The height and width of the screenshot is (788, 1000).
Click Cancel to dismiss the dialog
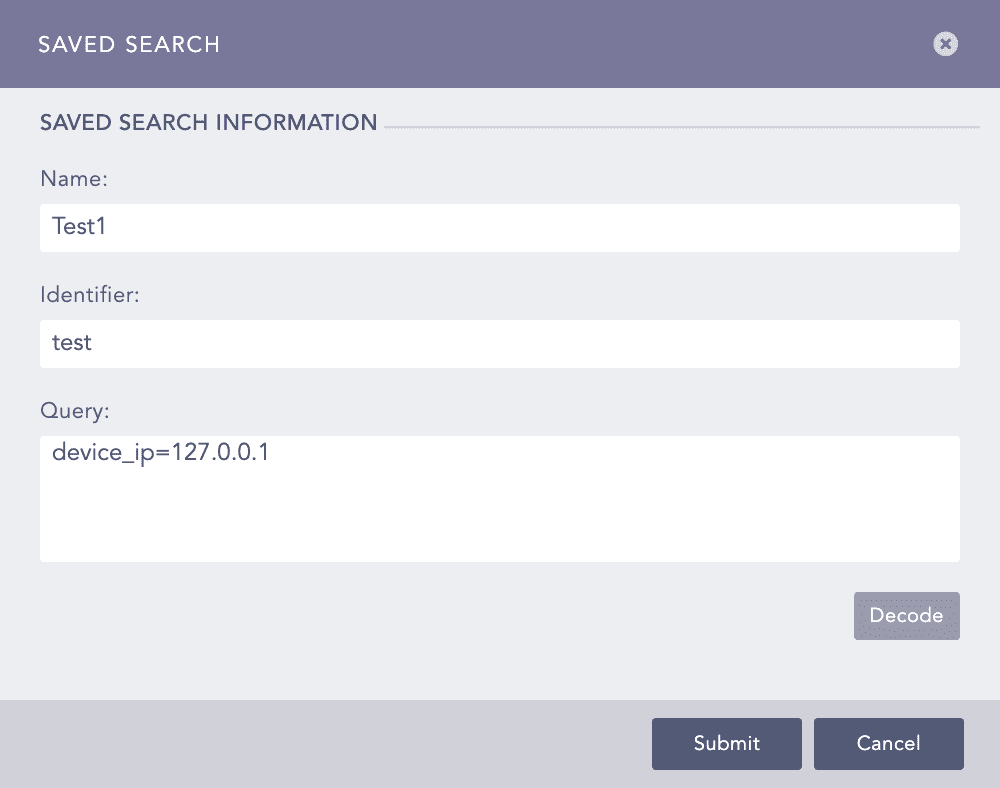(x=888, y=744)
